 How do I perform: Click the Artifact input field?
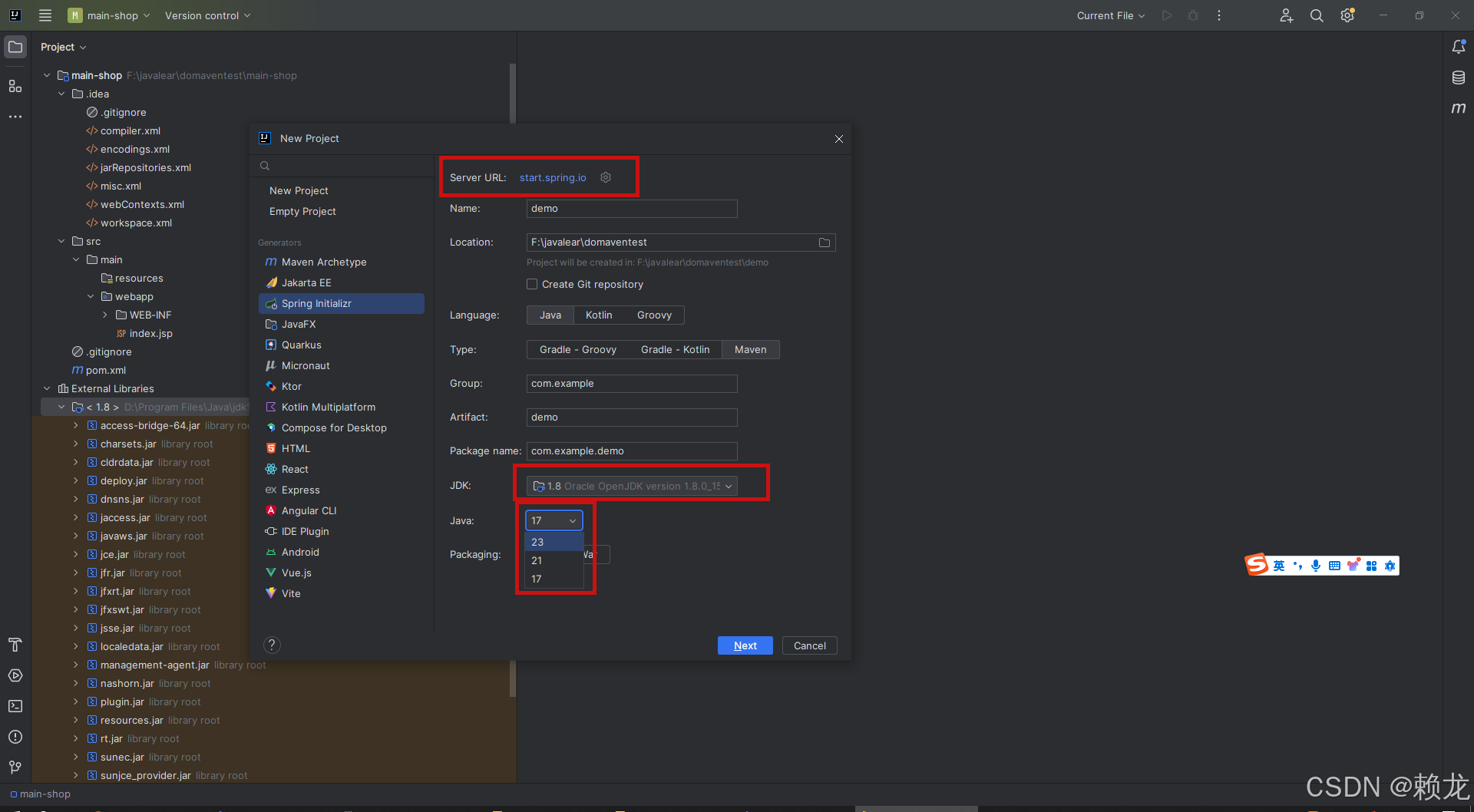[x=632, y=418]
